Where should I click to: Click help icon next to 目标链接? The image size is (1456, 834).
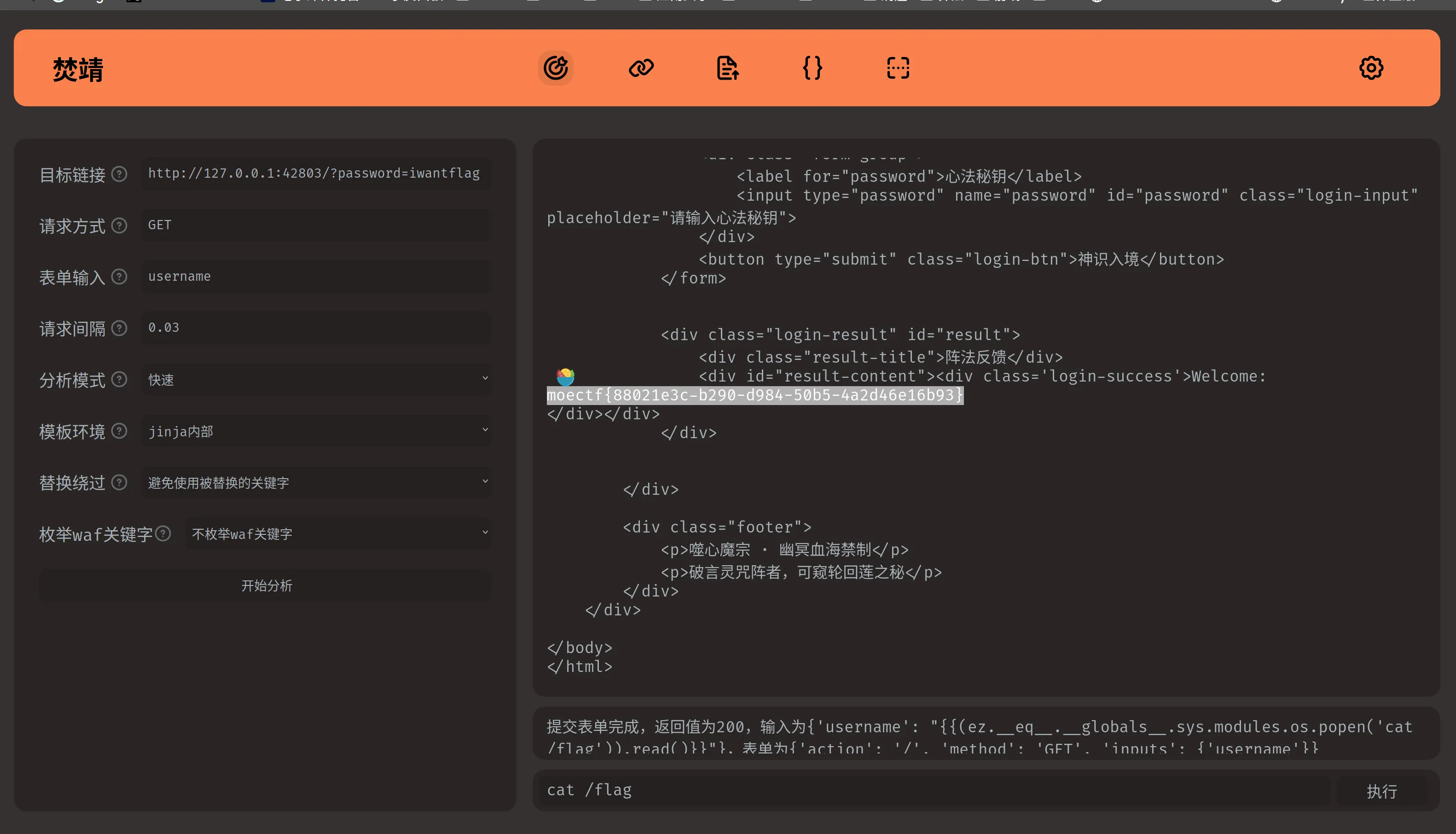tap(119, 174)
